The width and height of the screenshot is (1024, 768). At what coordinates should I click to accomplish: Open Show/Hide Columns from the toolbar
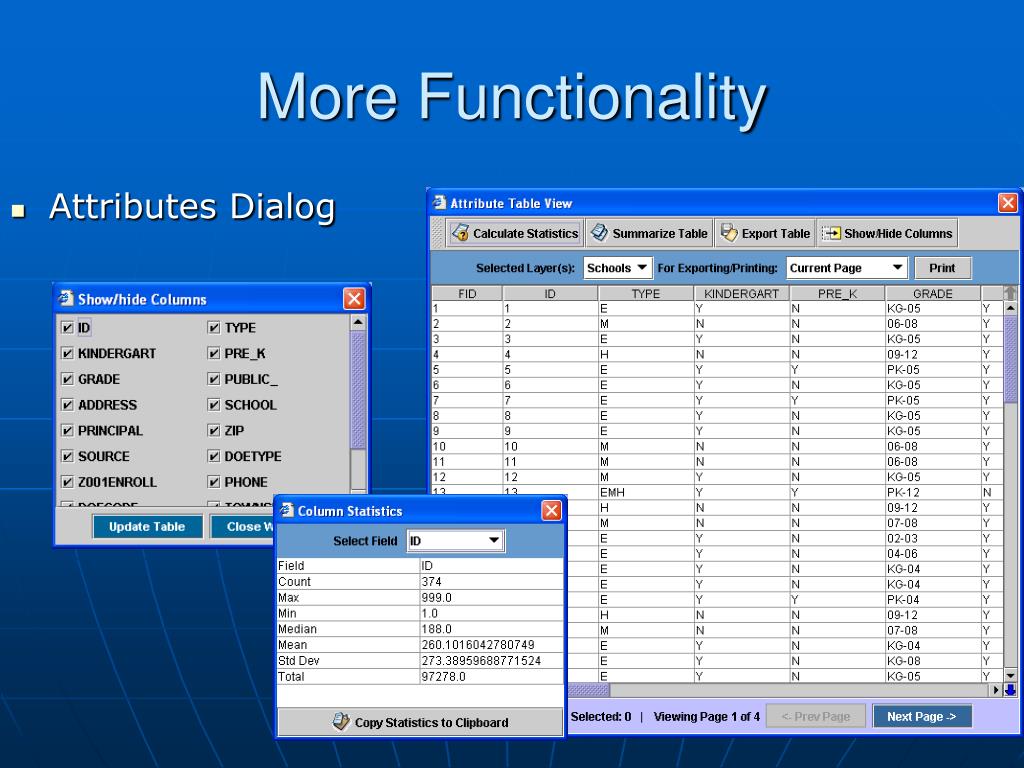888,233
